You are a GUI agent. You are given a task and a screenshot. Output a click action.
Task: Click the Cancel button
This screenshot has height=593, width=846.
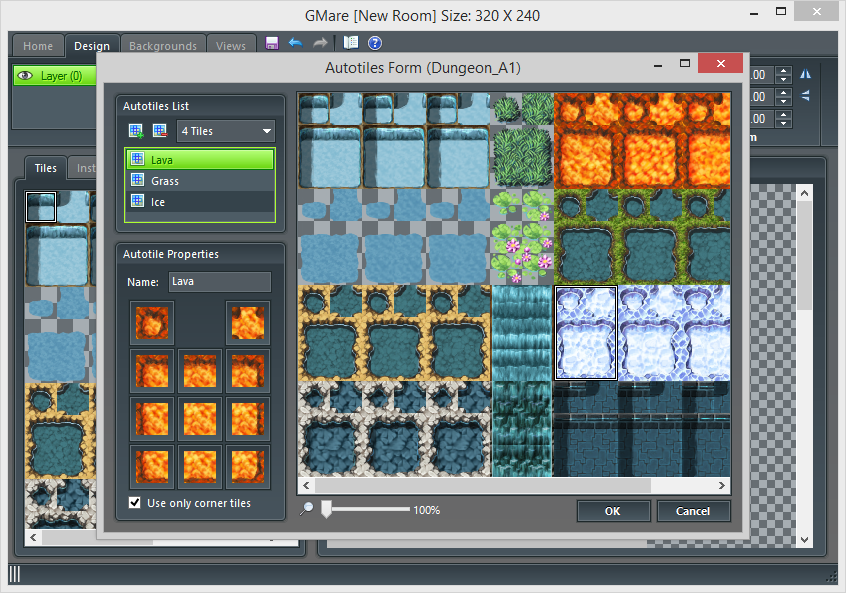click(x=693, y=511)
